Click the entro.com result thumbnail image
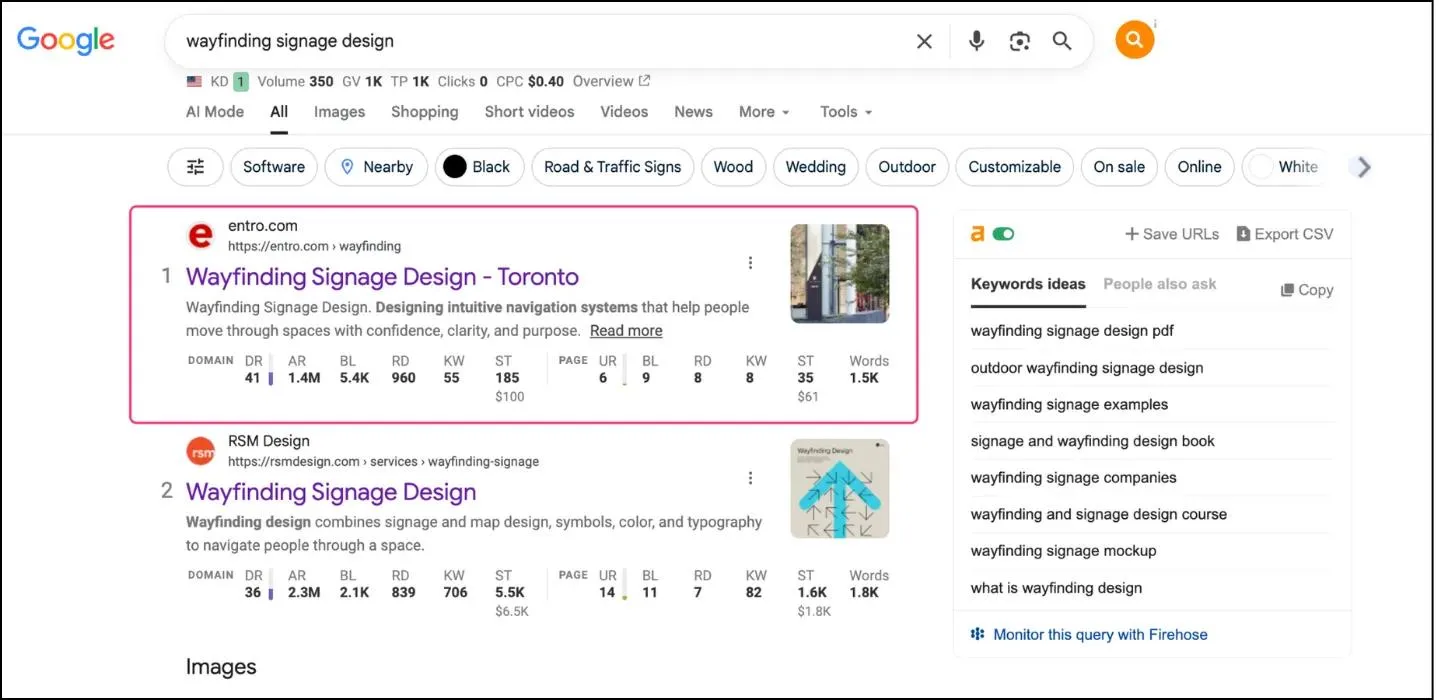The image size is (1439, 700). tap(839, 273)
